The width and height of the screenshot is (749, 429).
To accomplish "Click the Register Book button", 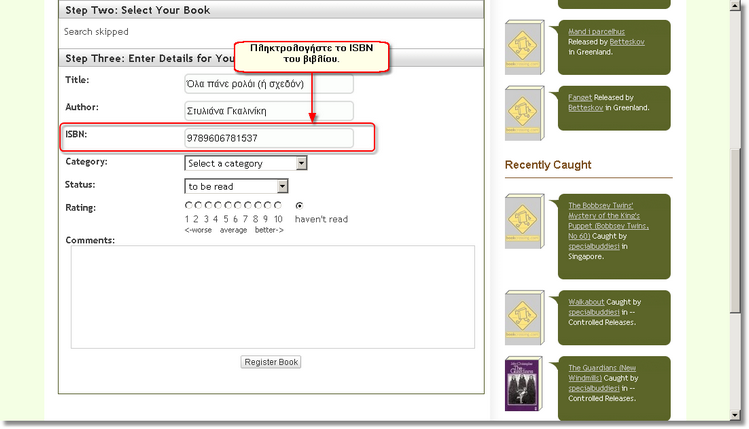I will pyautogui.click(x=271, y=362).
